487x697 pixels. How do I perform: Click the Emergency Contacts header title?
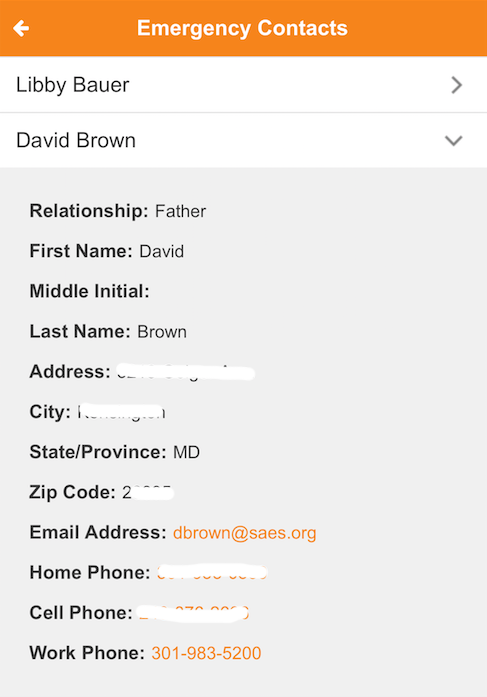click(242, 28)
